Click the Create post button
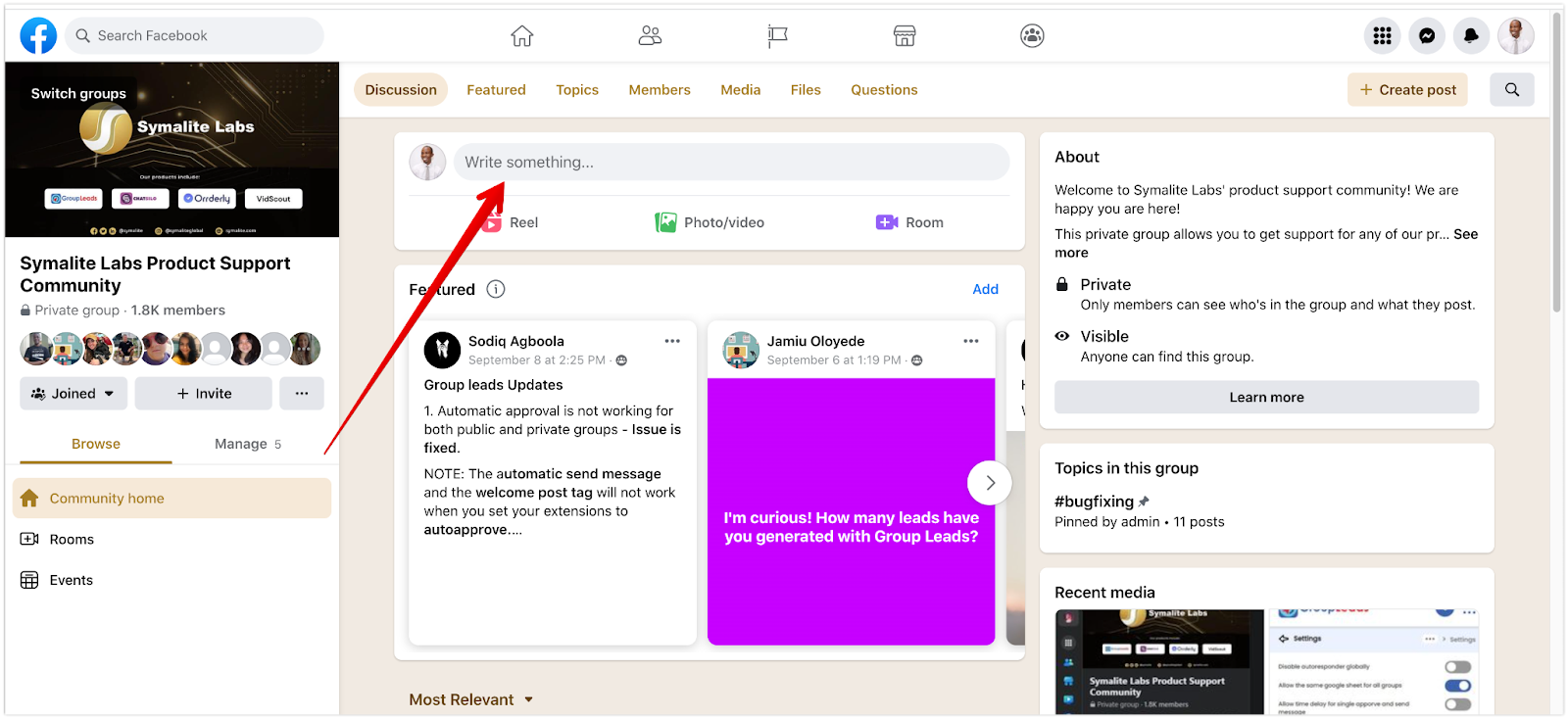This screenshot has height=719, width=1568. point(1407,90)
